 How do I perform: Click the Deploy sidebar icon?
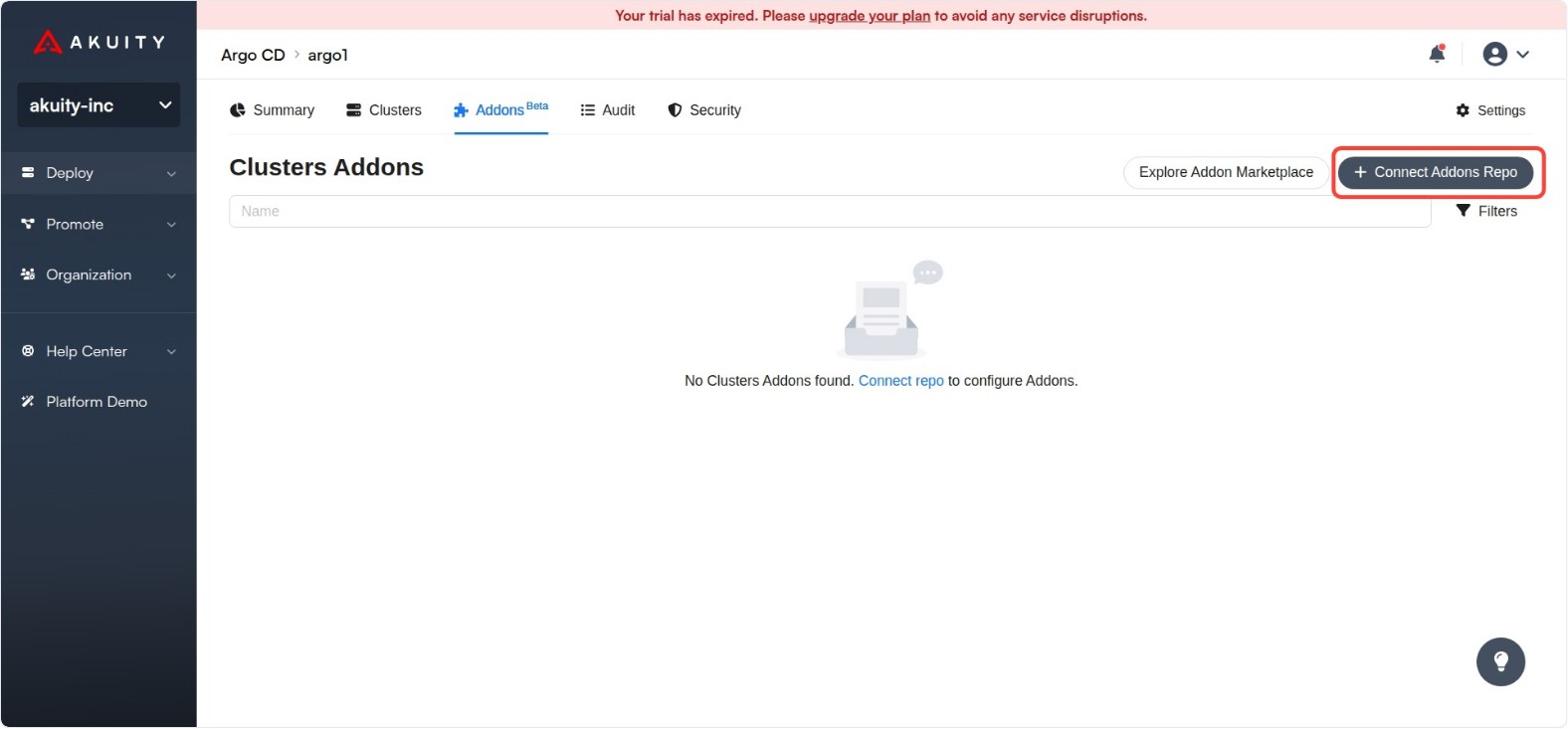point(28,173)
